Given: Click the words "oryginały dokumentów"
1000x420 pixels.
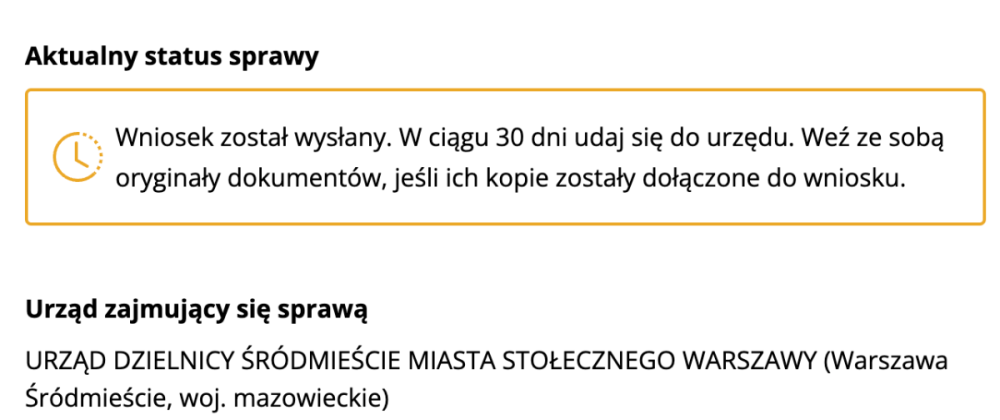Looking at the screenshot, I should (x=230, y=181).
